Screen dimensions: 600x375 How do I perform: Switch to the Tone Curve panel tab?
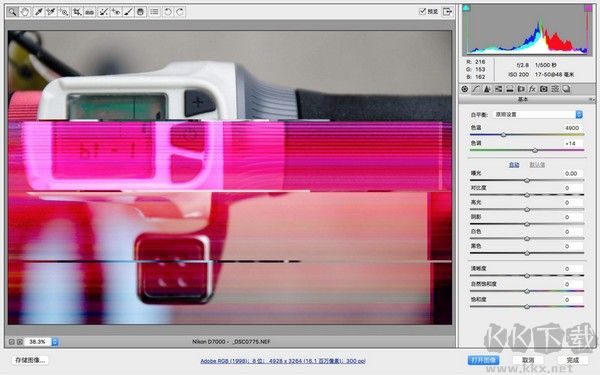pyautogui.click(x=476, y=89)
